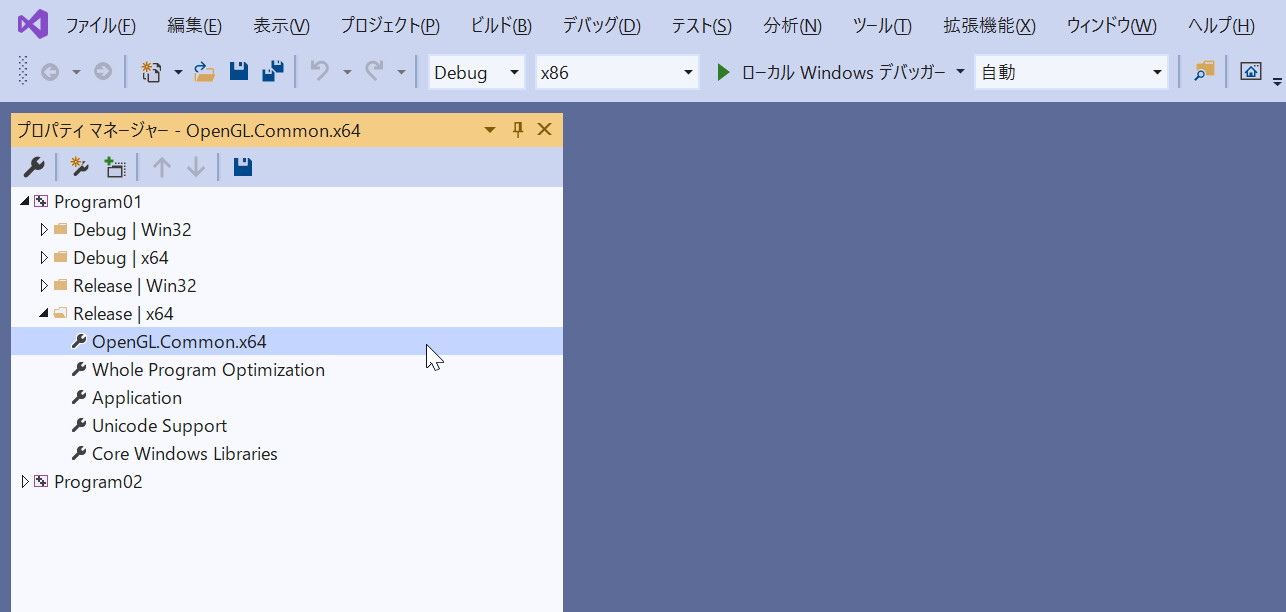Click the Open File folder icon
The height and width of the screenshot is (612, 1286).
[205, 72]
